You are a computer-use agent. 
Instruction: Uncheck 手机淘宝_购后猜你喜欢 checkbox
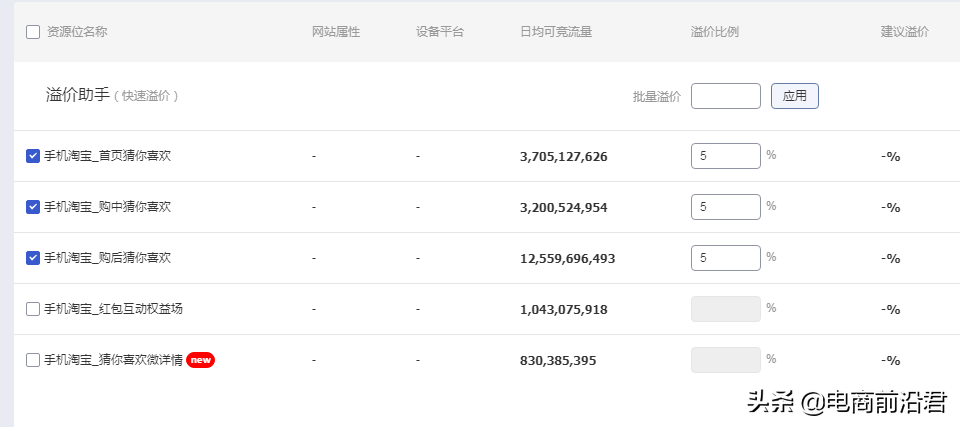point(33,258)
